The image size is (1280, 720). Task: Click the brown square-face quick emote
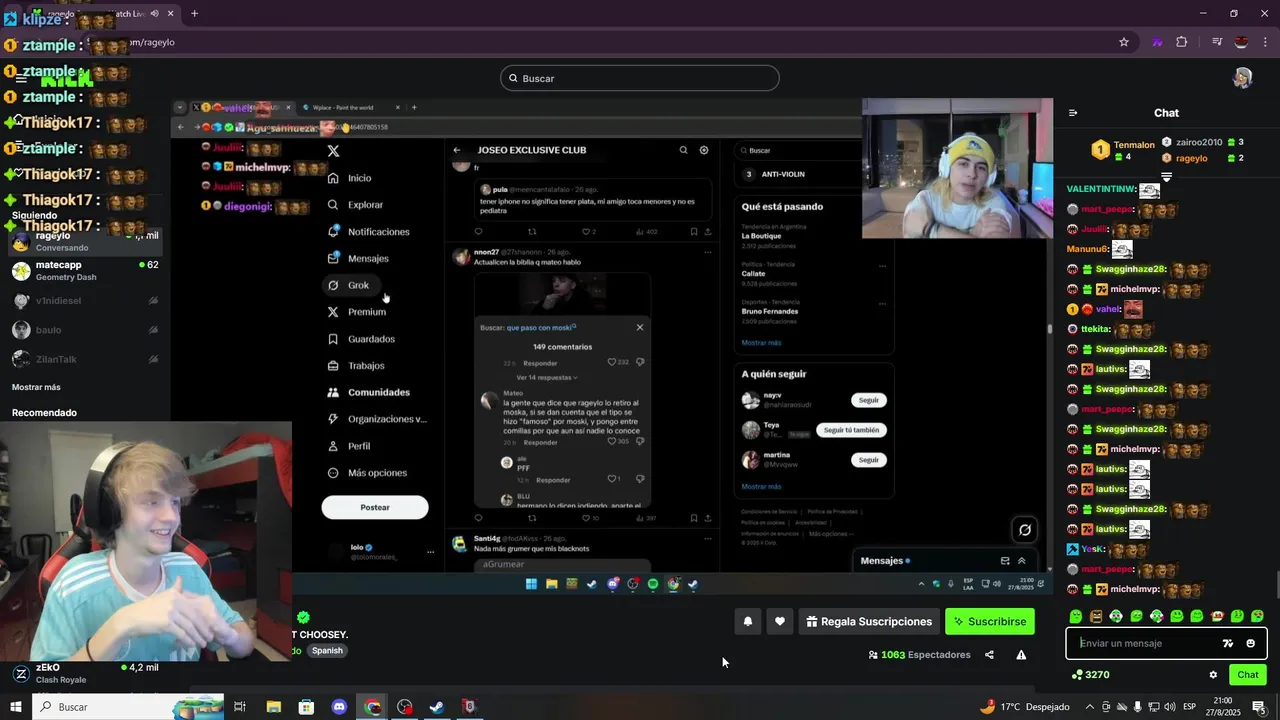pyautogui.click(x=1096, y=616)
